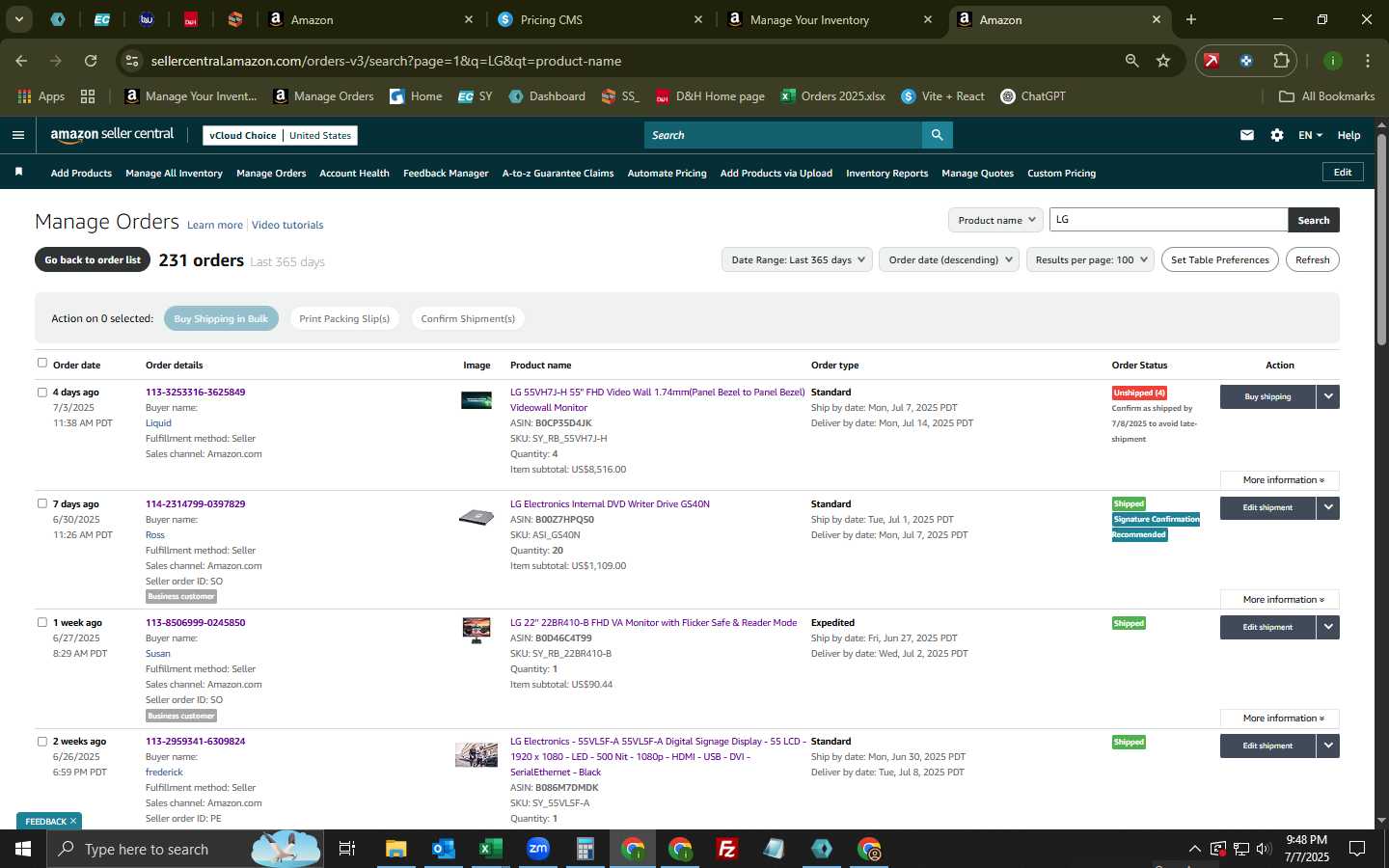The image size is (1389, 868).
Task: Expand the dropdown arrow beside Buy shipping
Action: click(x=1328, y=396)
